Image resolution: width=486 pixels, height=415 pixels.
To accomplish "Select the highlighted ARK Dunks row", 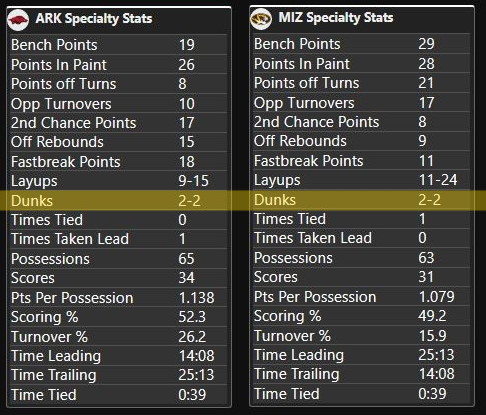I will [119, 201].
